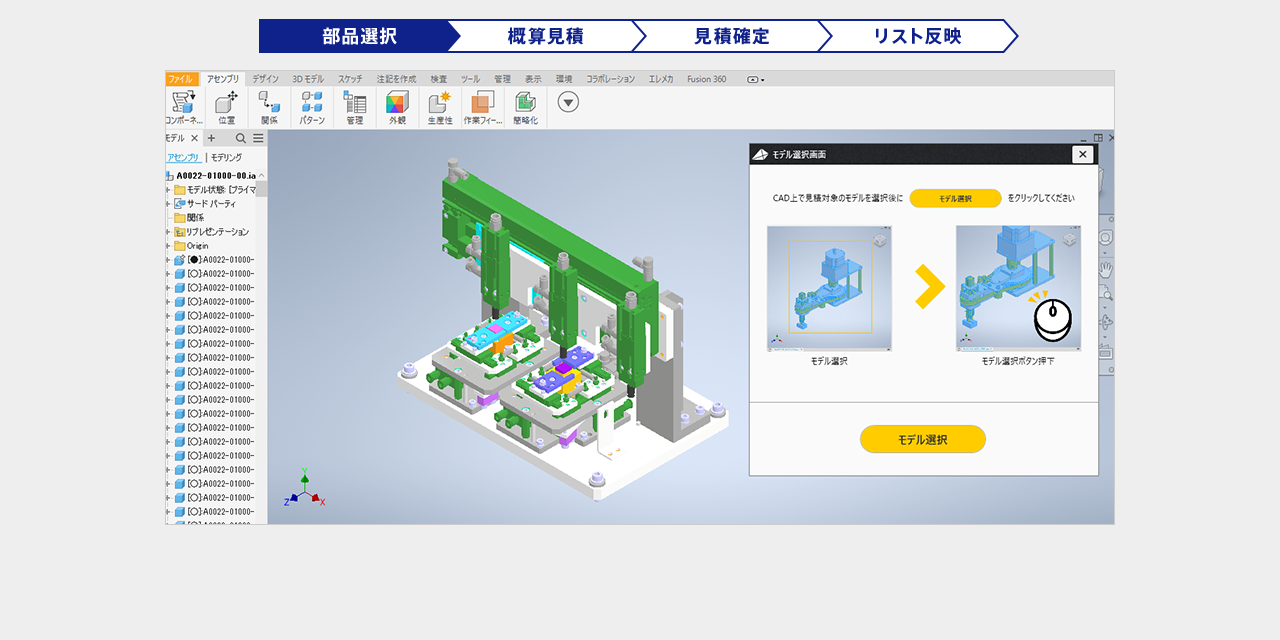The image size is (1280, 640).
Task: Switch to the スケッチ ribbon tab
Action: tap(350, 79)
